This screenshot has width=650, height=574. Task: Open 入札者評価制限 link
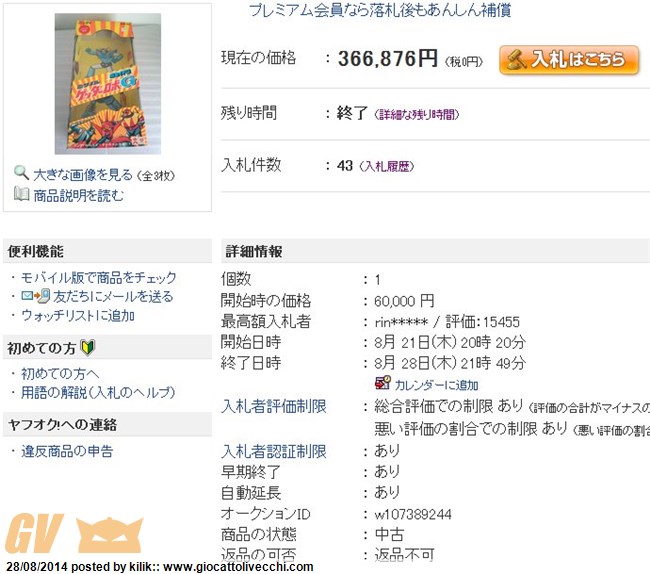coord(274,406)
